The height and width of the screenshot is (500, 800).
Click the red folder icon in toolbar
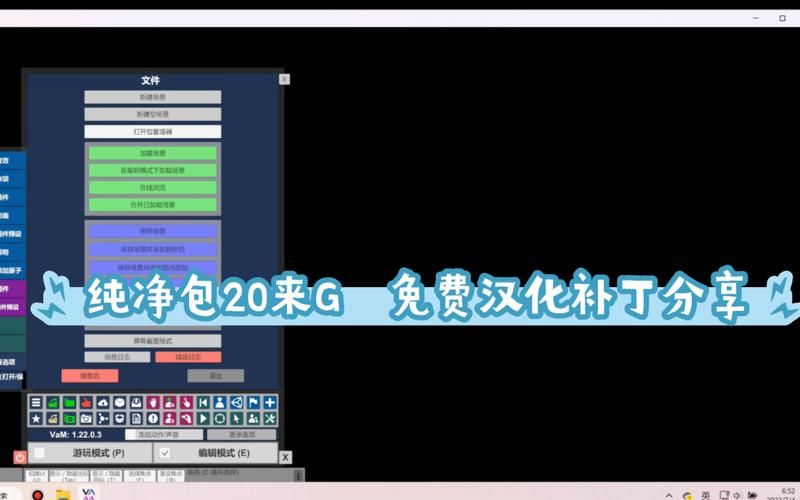(x=86, y=403)
